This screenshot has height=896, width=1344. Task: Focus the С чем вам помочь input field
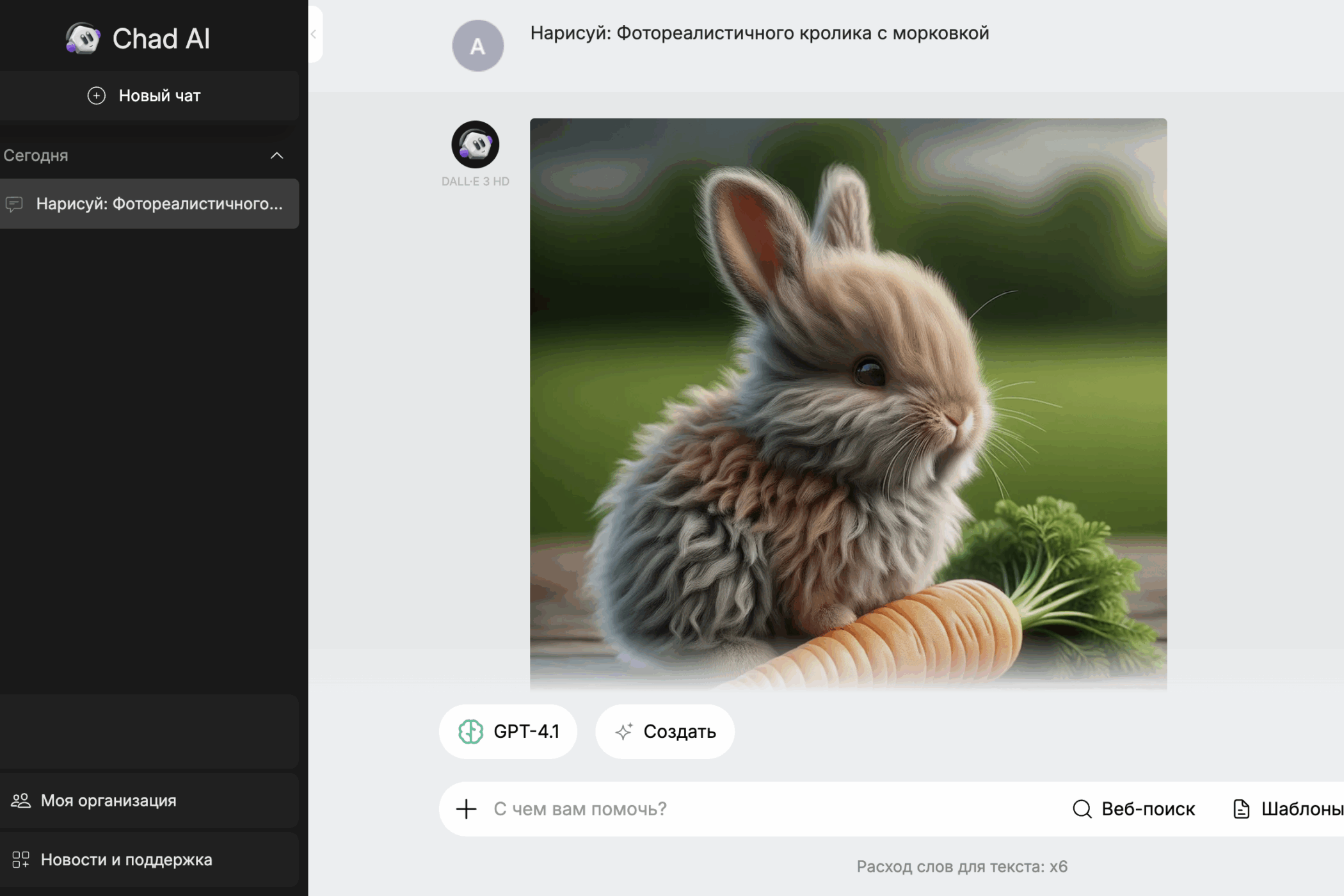pyautogui.click(x=768, y=809)
